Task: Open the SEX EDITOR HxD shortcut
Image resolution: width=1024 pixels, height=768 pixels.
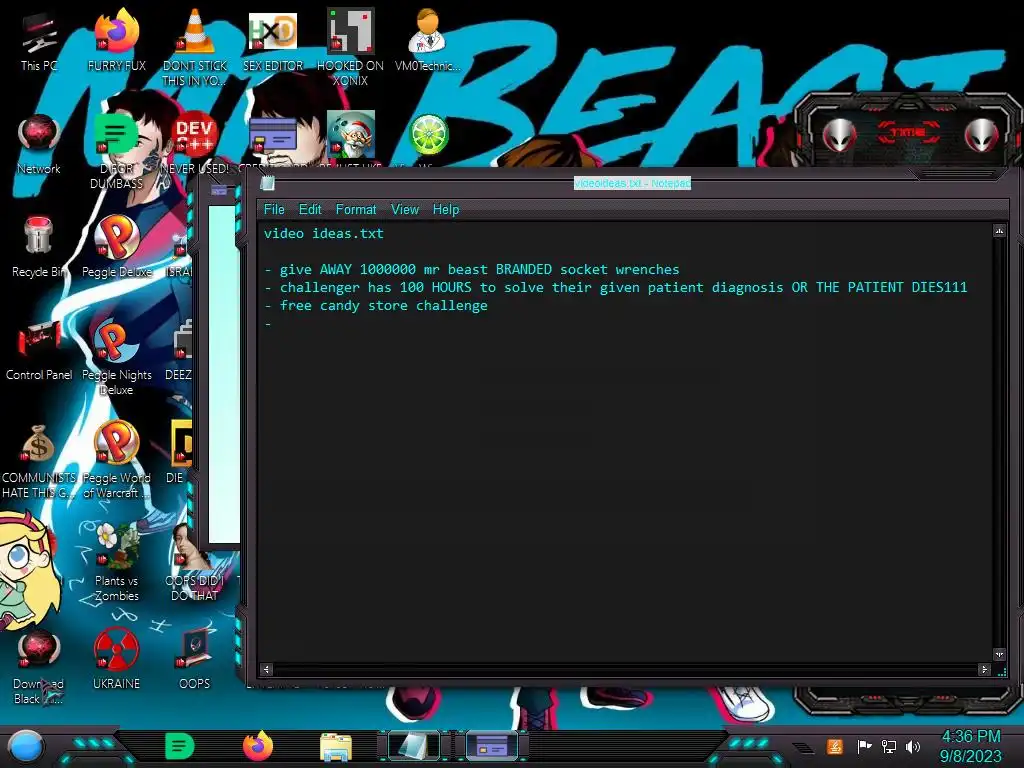Action: pyautogui.click(x=272, y=40)
